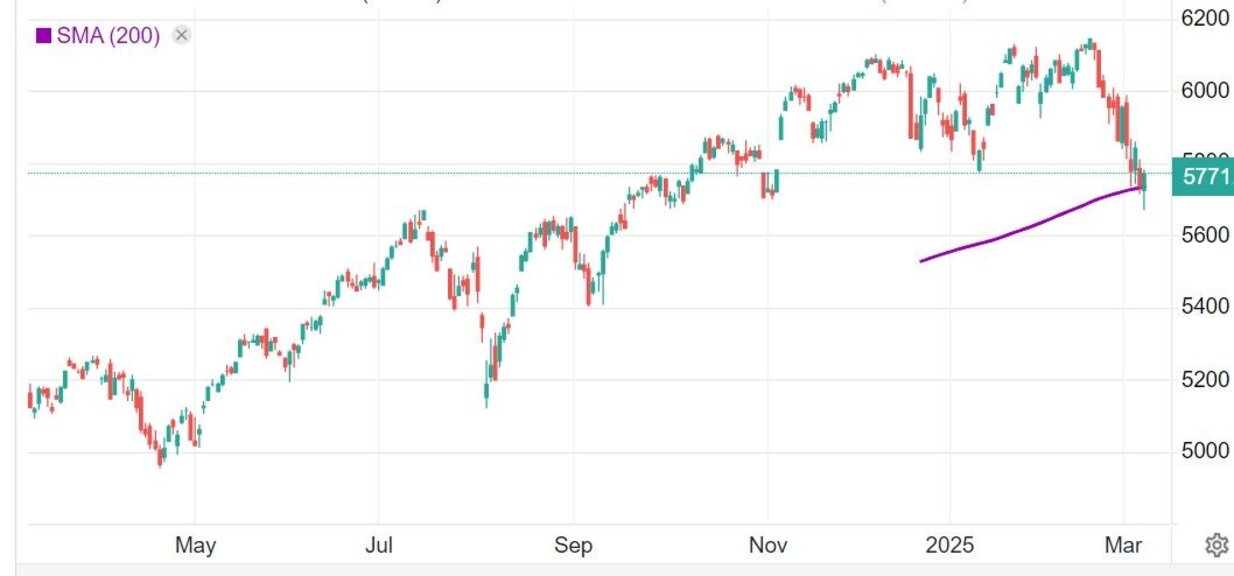Click the 6200 price axis label

(1205, 18)
